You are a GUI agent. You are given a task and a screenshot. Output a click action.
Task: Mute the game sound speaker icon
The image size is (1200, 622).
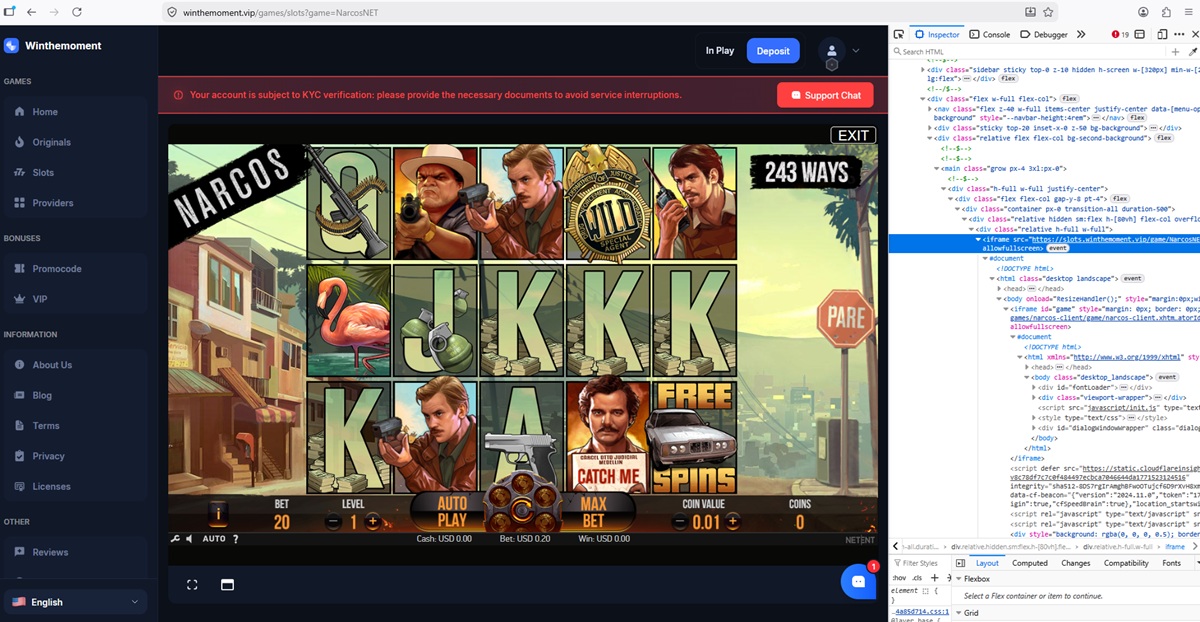(x=189, y=539)
